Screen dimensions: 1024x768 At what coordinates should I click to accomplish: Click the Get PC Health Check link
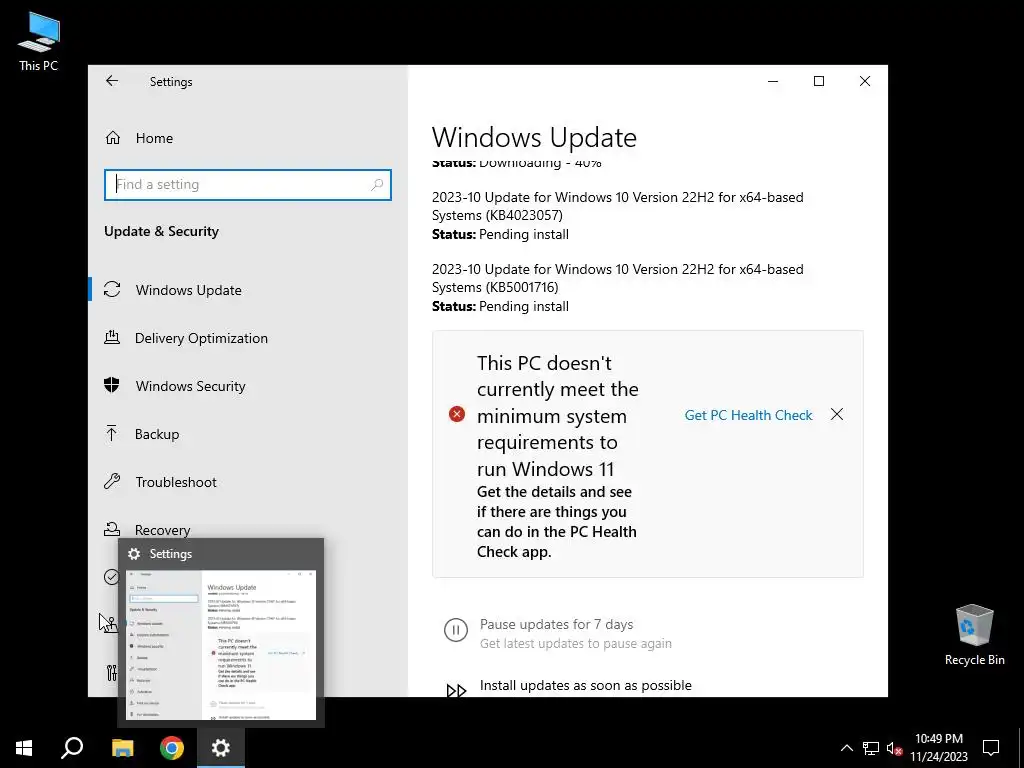(x=748, y=415)
